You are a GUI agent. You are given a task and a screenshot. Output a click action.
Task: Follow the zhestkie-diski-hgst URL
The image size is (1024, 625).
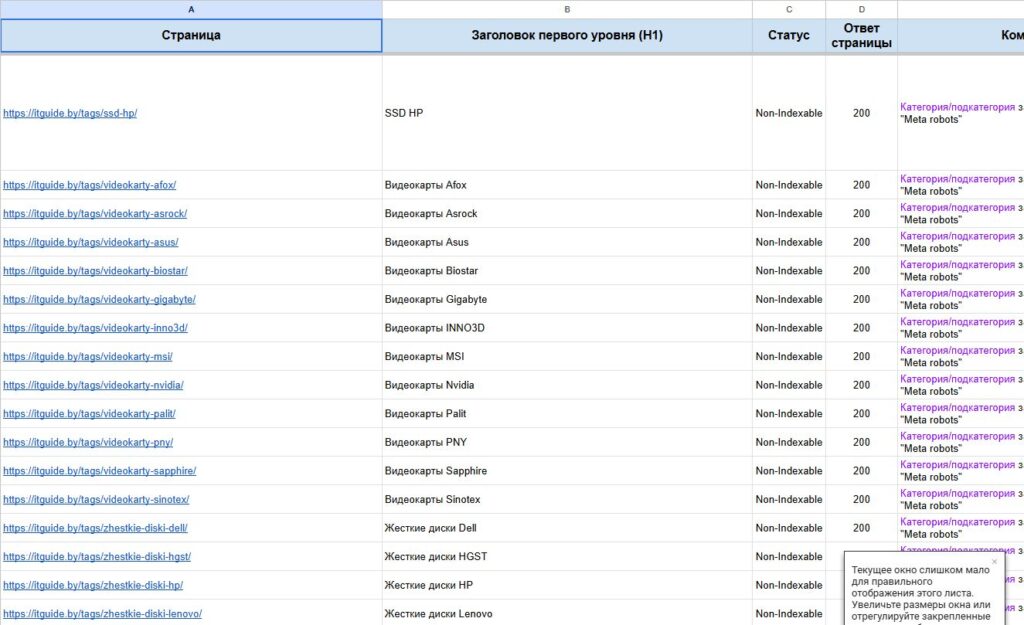(97, 557)
